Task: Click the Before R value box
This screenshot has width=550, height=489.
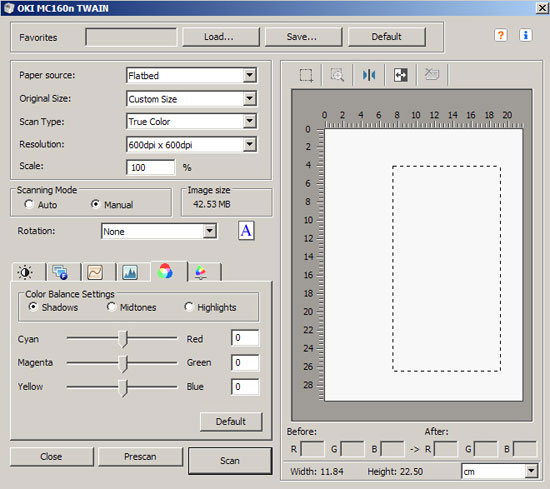Action: (x=312, y=449)
